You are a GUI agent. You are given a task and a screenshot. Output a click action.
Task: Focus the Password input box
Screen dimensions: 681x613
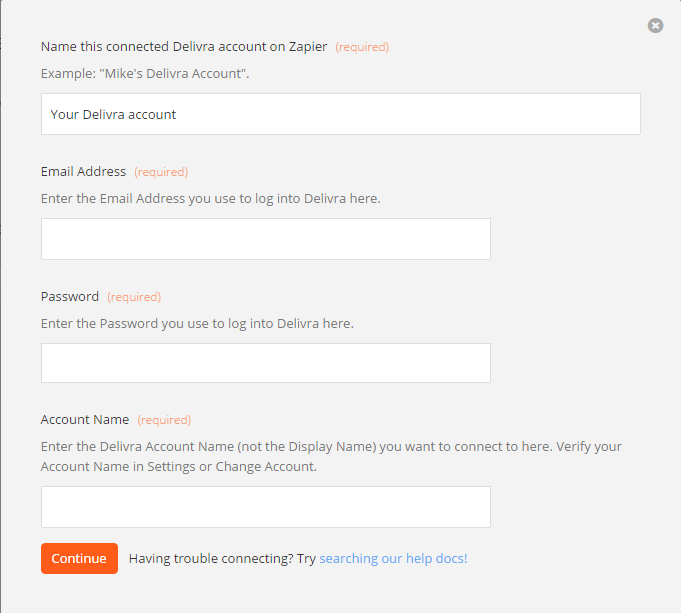point(266,363)
